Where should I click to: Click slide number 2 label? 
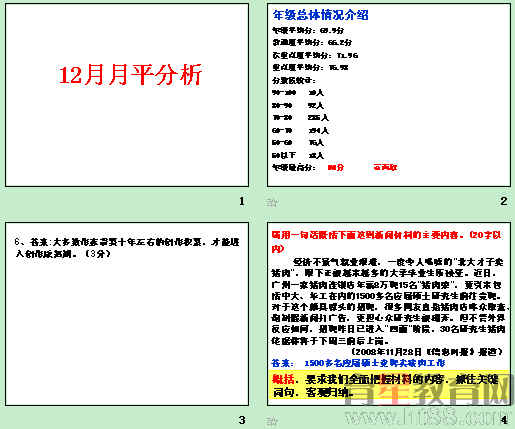504,201
